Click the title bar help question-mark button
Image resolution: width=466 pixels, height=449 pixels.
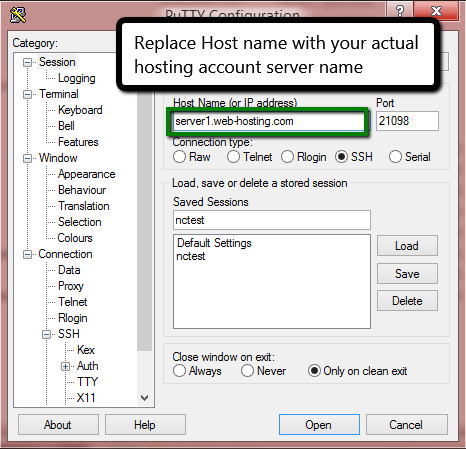click(400, 10)
